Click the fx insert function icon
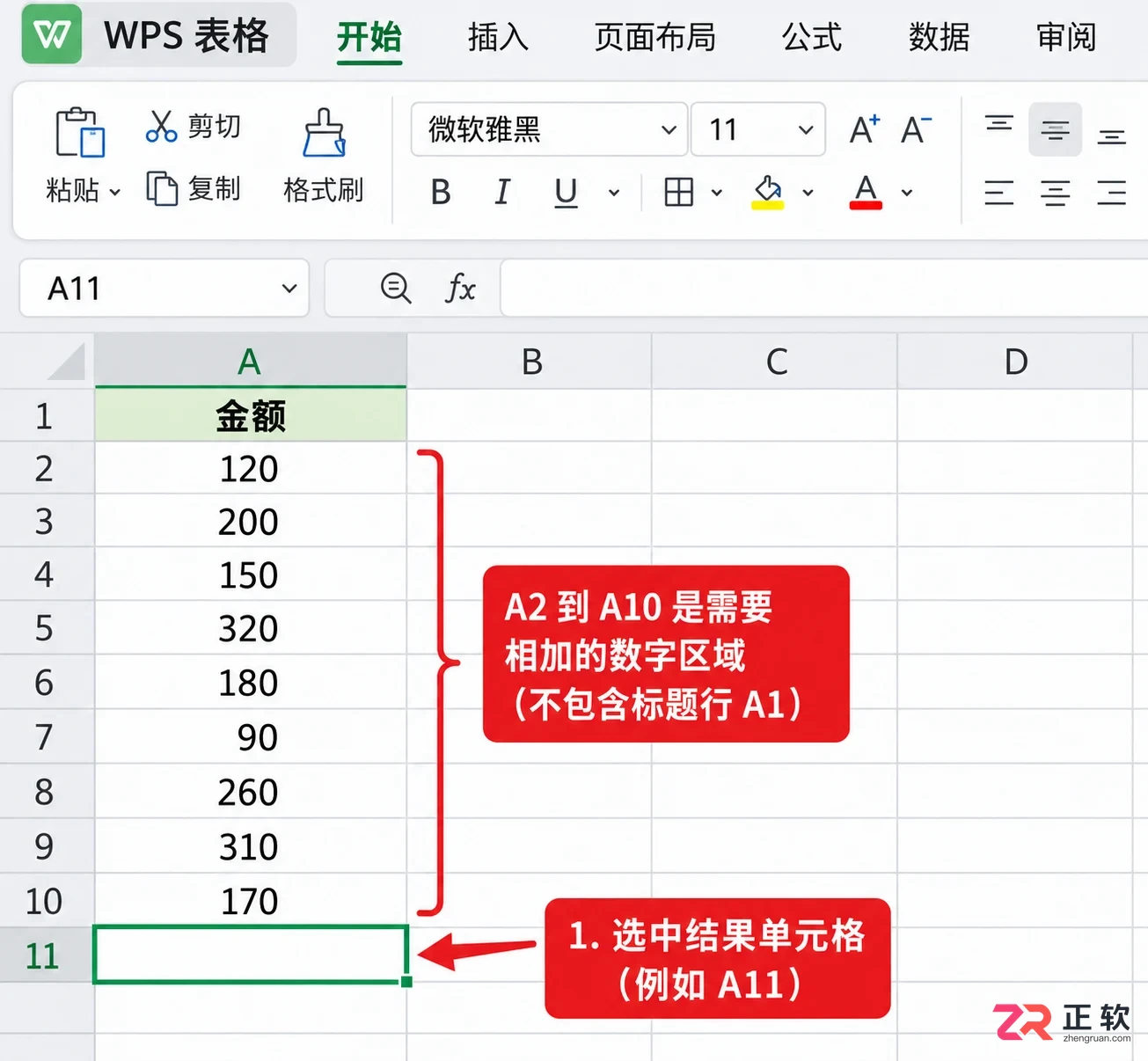1148x1061 pixels. click(460, 288)
